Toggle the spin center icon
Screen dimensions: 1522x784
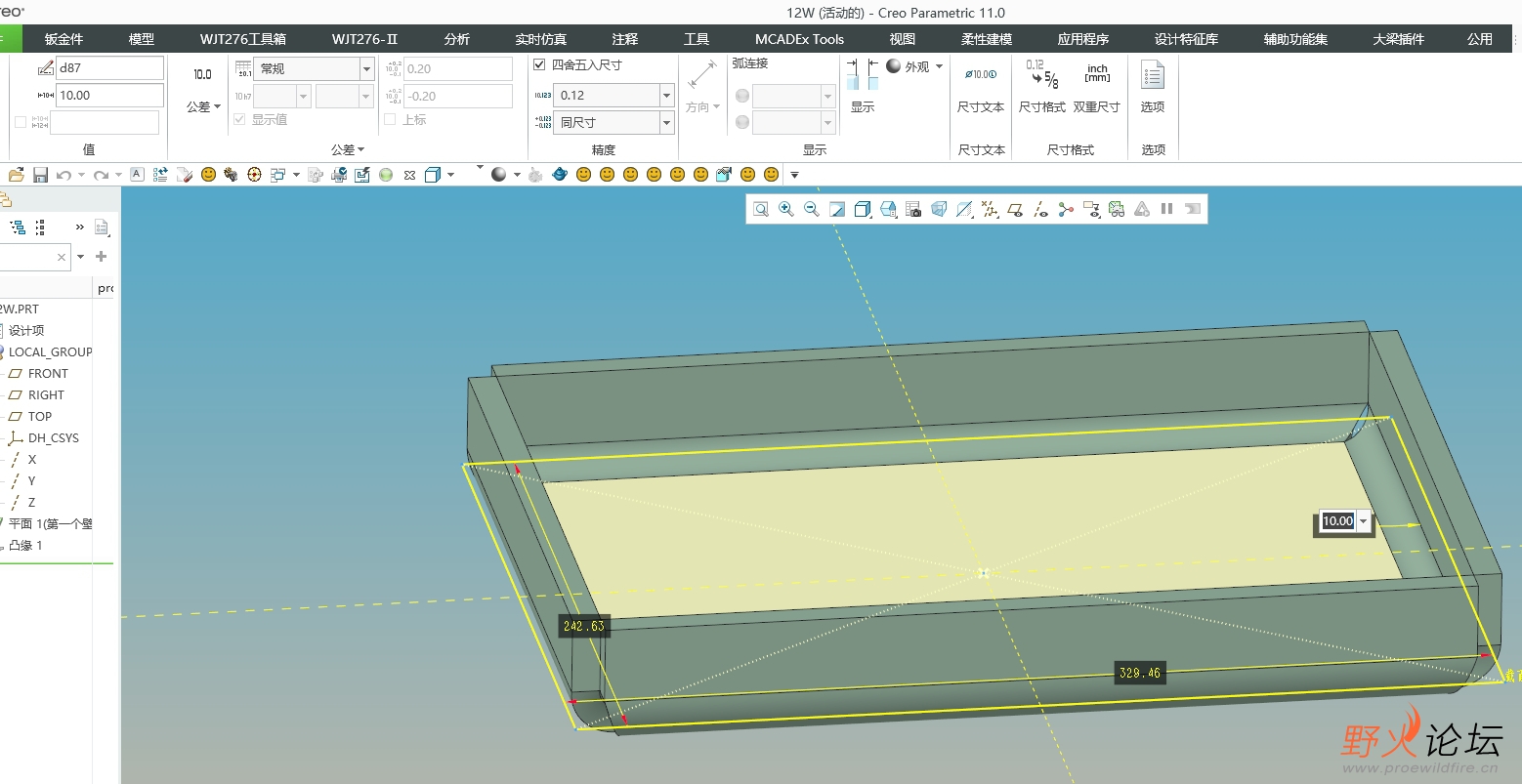(1066, 209)
